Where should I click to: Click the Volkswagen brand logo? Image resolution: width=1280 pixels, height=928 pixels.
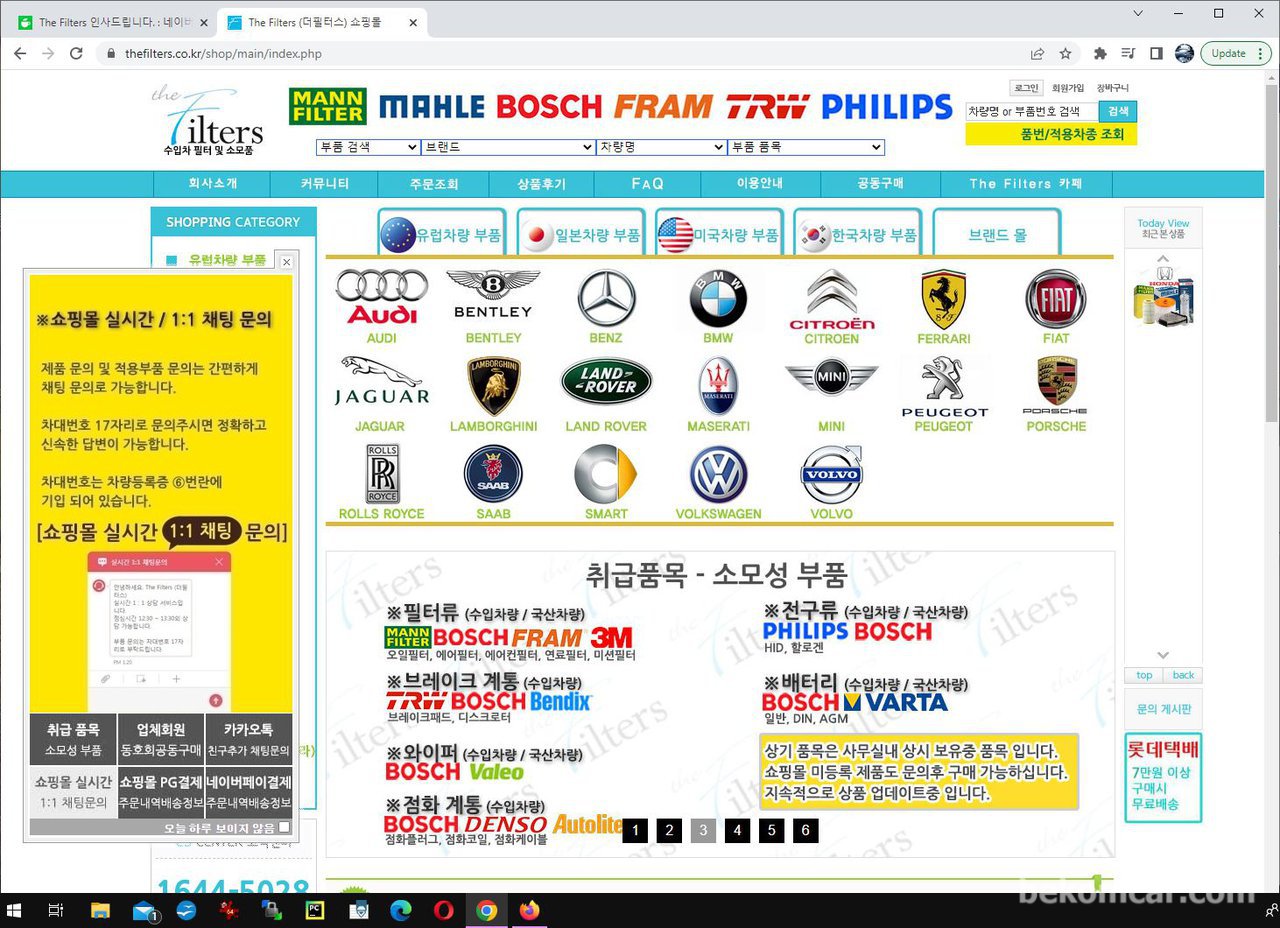pos(718,475)
